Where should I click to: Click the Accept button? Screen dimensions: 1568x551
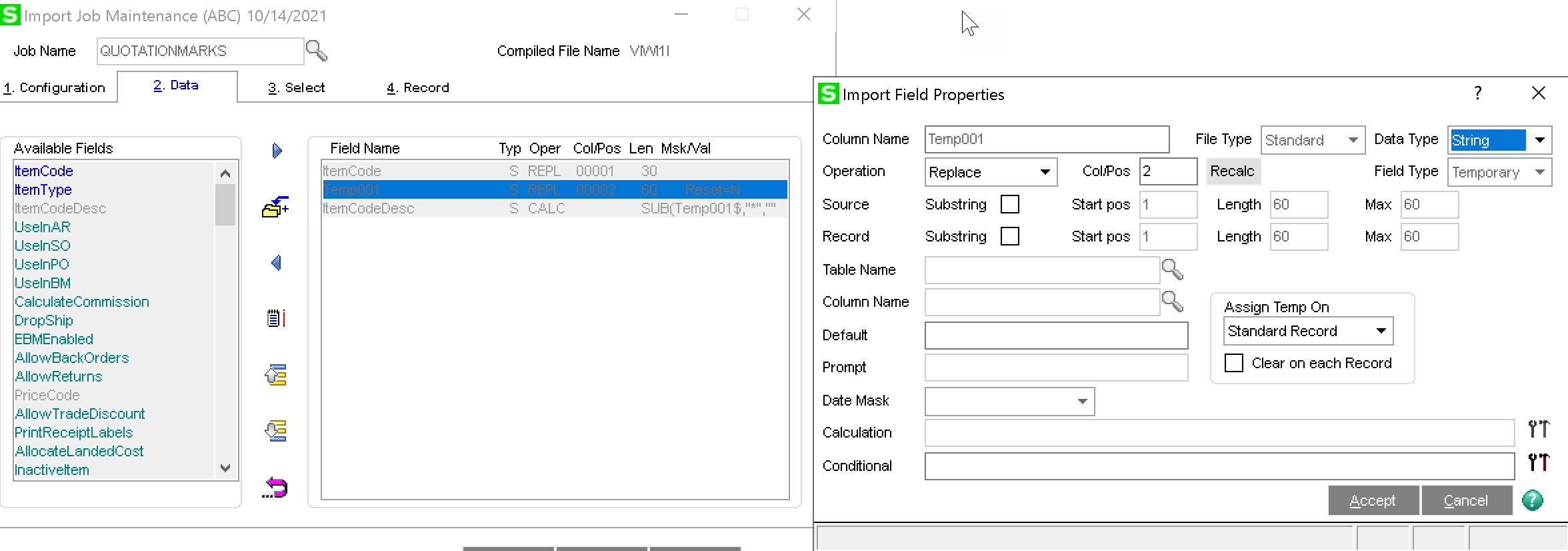[x=1373, y=500]
